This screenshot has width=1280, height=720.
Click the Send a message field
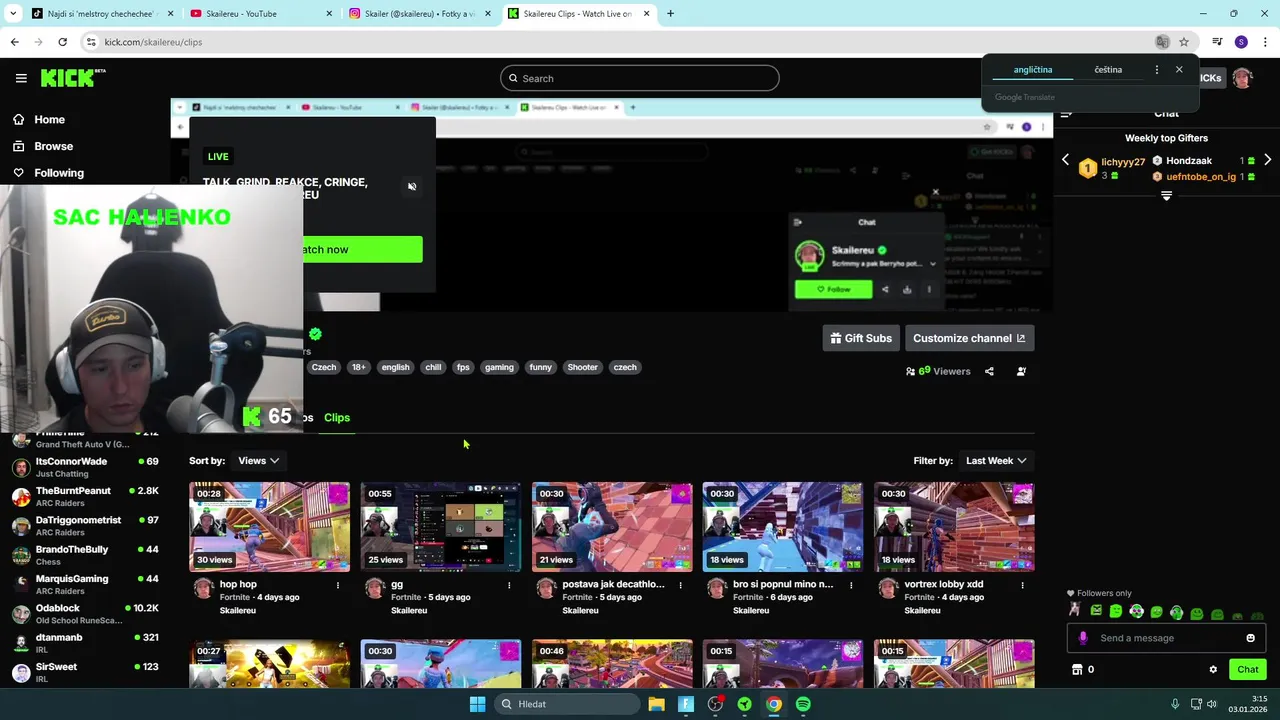tap(1165, 638)
